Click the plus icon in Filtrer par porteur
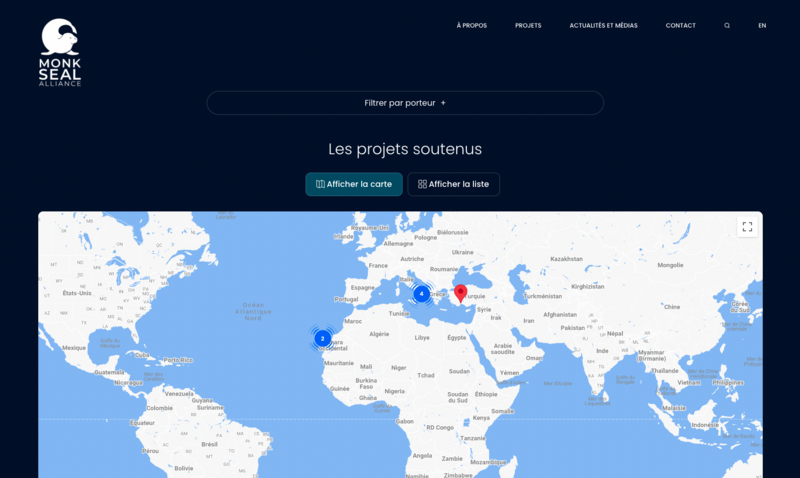Screen dimensions: 800x478 443,103
